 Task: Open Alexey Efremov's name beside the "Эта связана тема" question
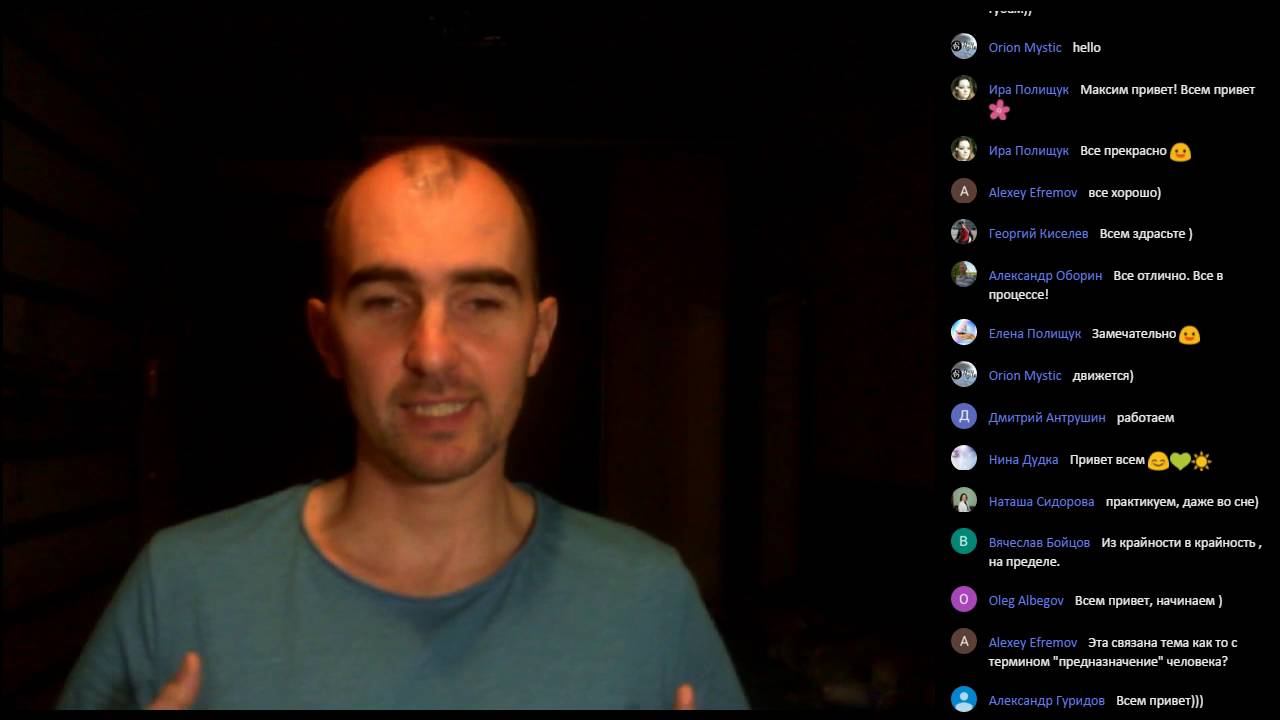1033,642
